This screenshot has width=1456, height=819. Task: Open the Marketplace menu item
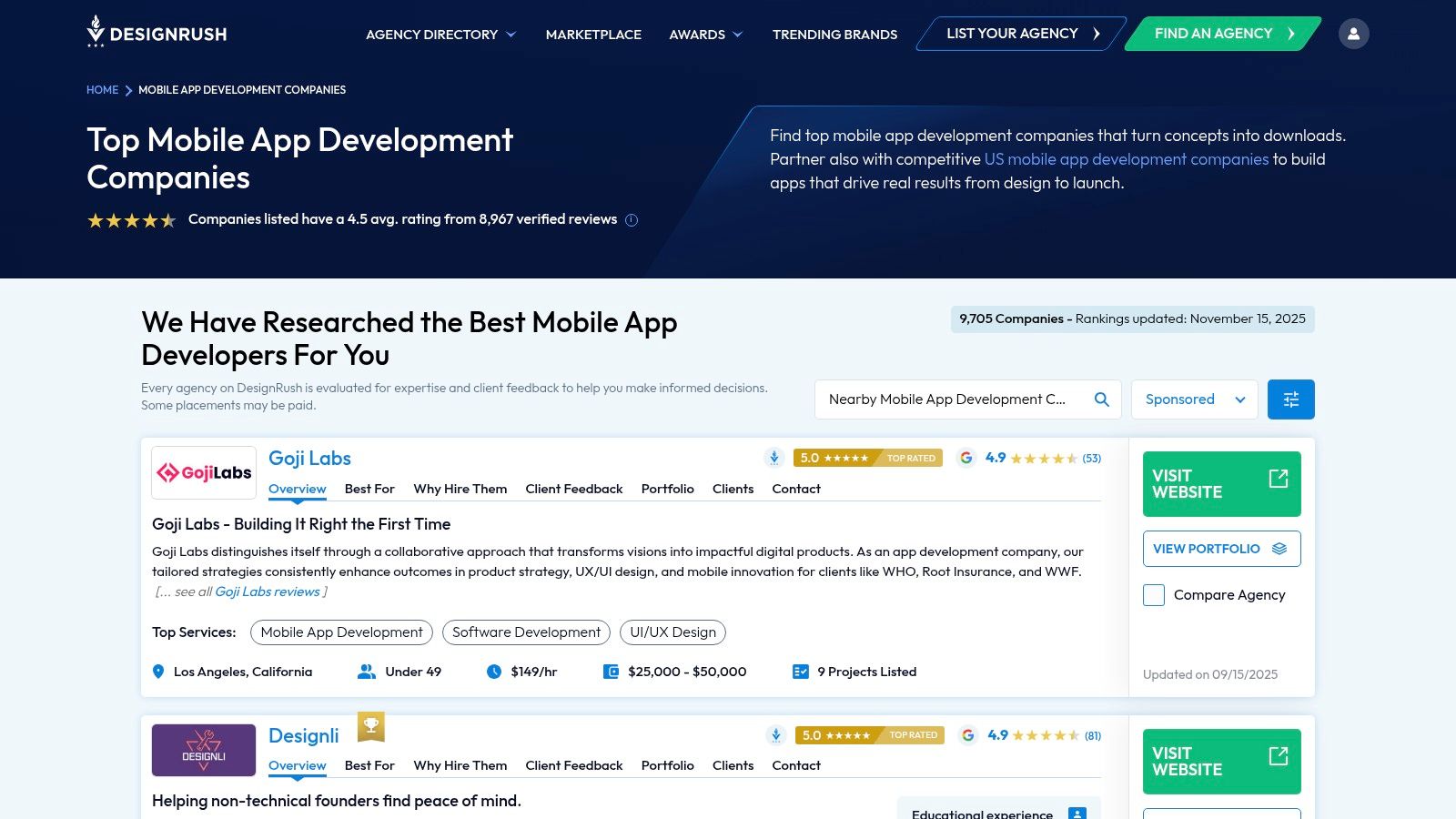(x=593, y=34)
